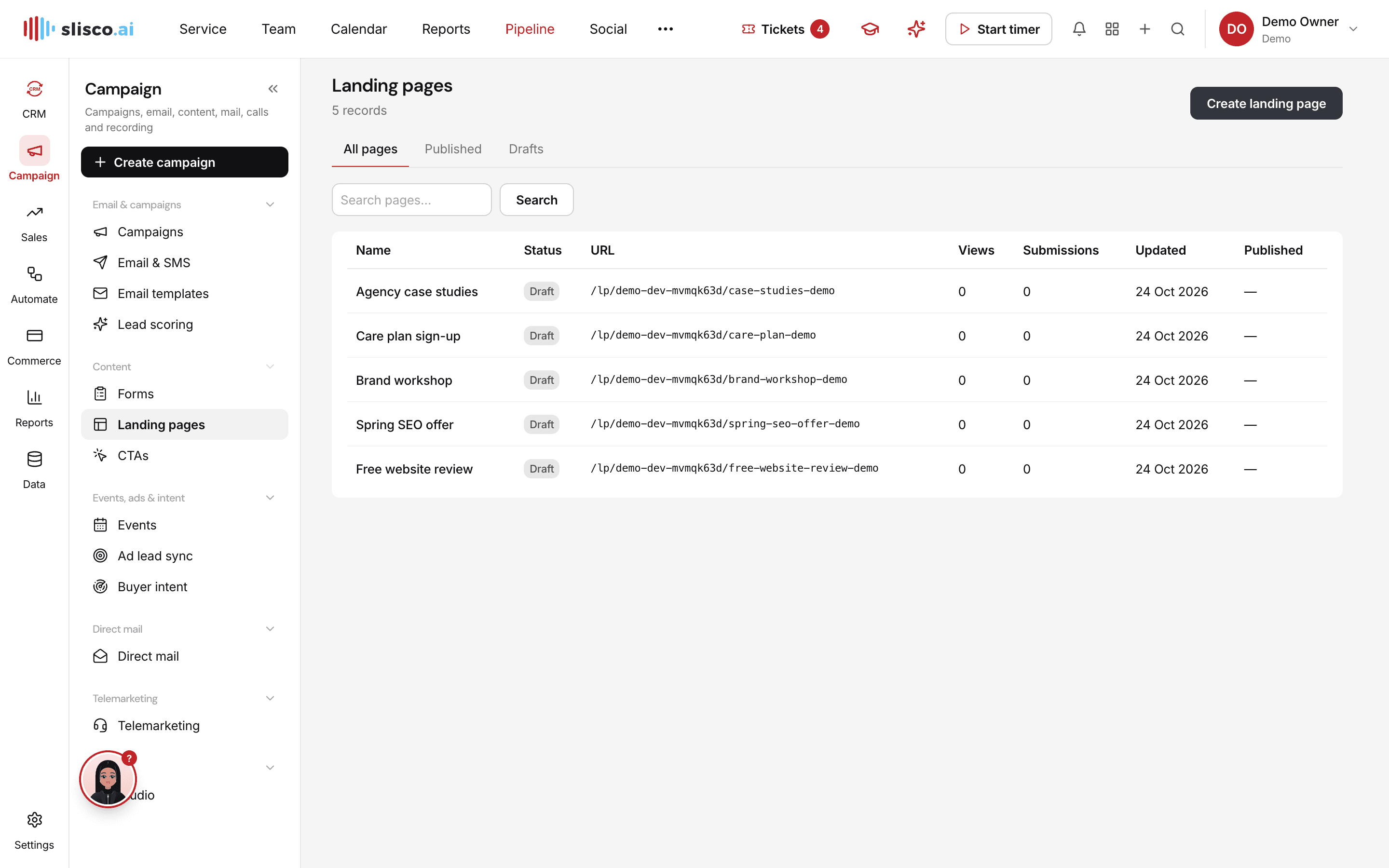Open Ad lead sync in the sidebar
1389x868 pixels.
[184, 556]
